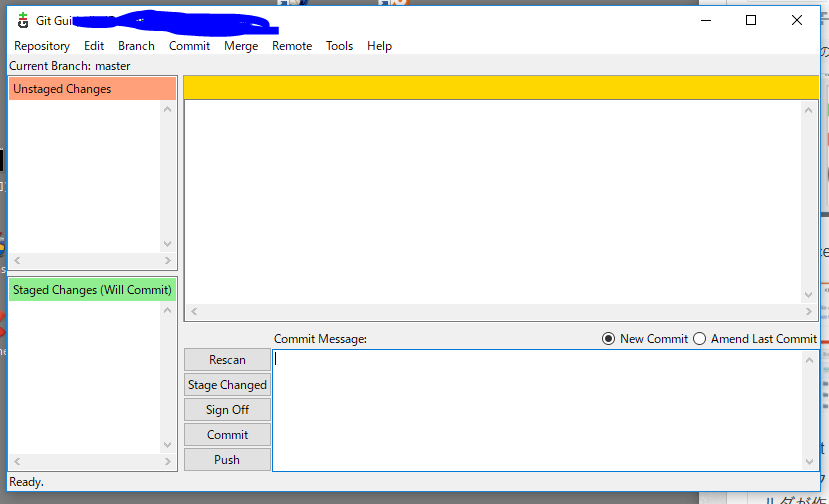Viewport: 829px width, 504px height.
Task: Click left arrow of diff pane horizontal scrollbar
Action: [x=194, y=311]
